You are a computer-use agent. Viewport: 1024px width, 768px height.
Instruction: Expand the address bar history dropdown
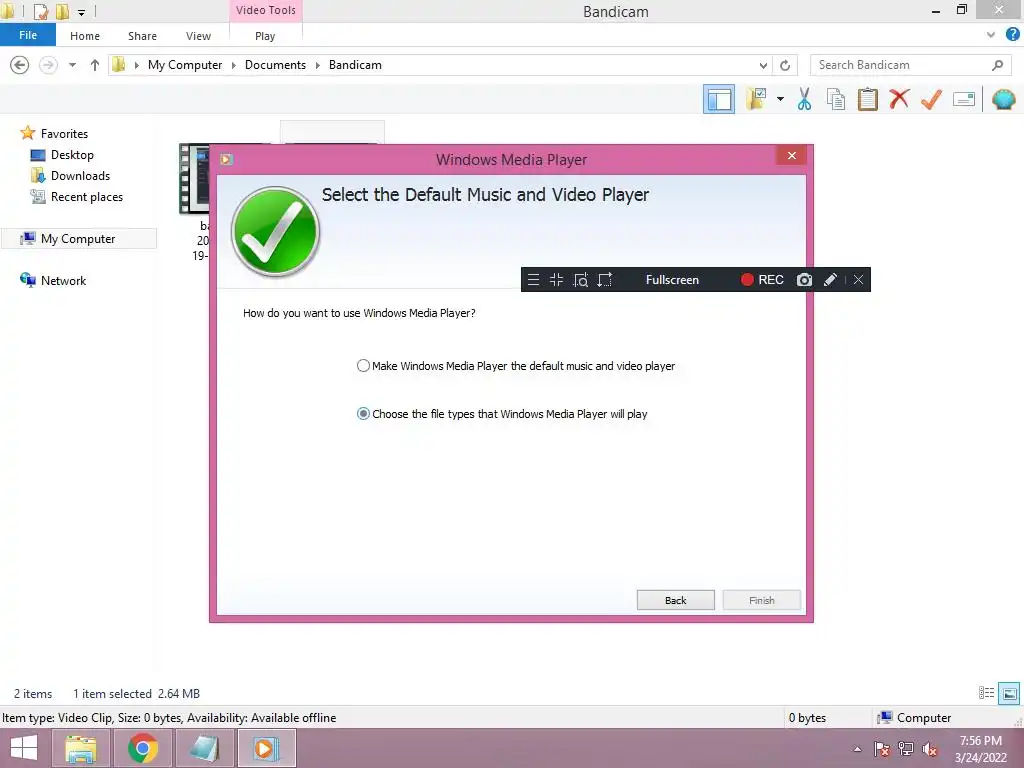click(763, 65)
